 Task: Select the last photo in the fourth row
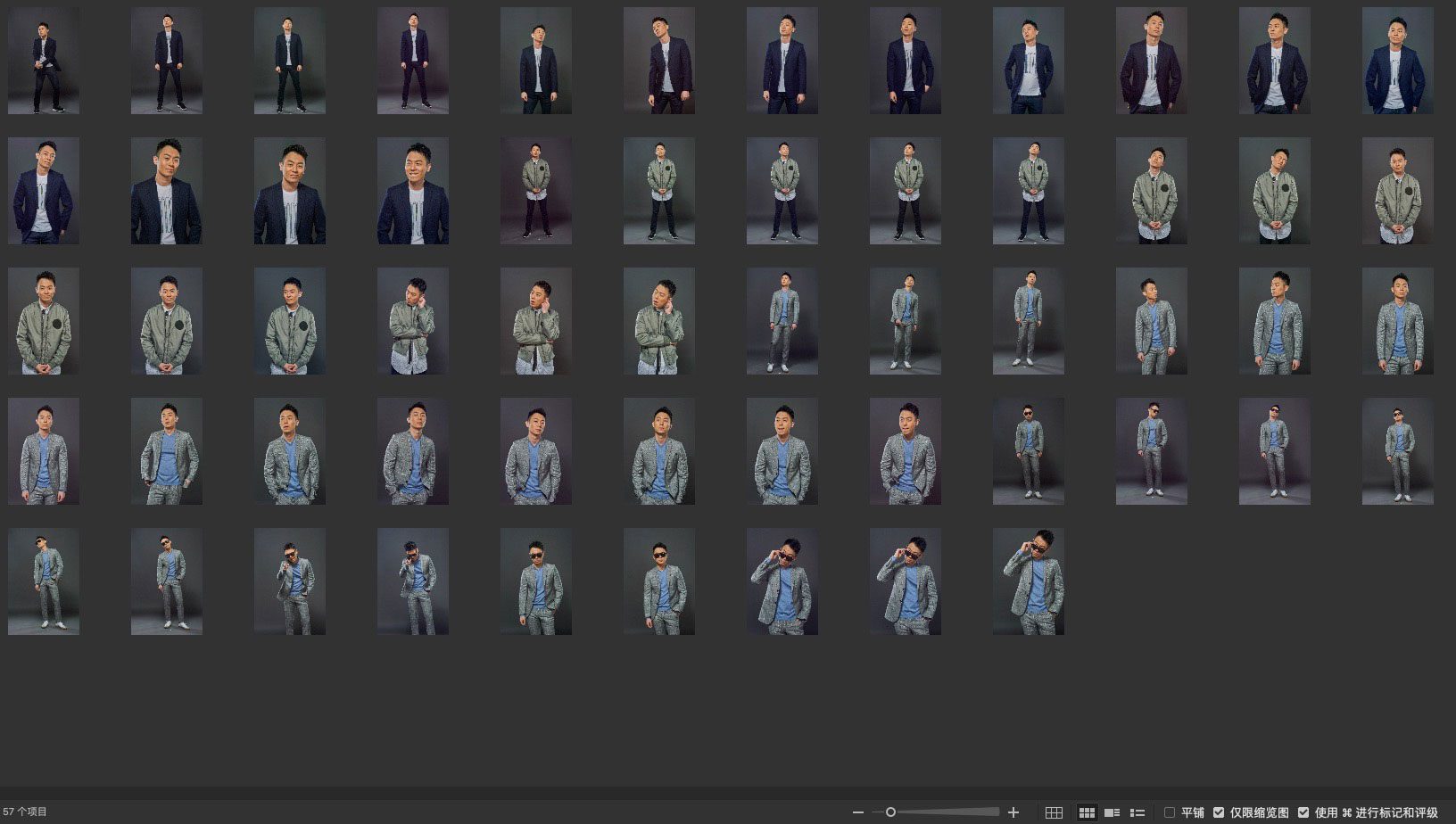(1397, 451)
